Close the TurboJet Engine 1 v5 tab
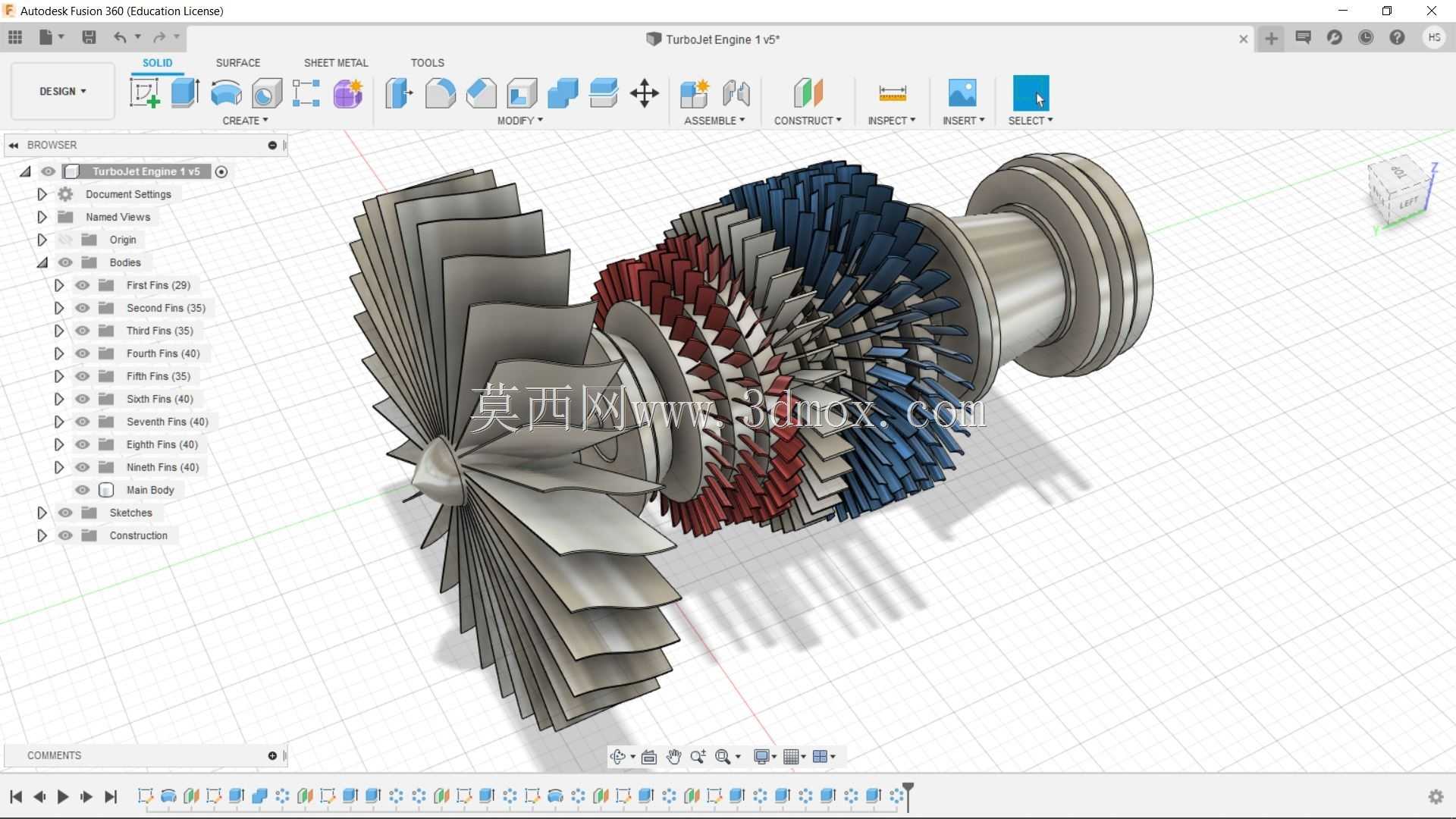Image resolution: width=1456 pixels, height=819 pixels. pos(1244,39)
